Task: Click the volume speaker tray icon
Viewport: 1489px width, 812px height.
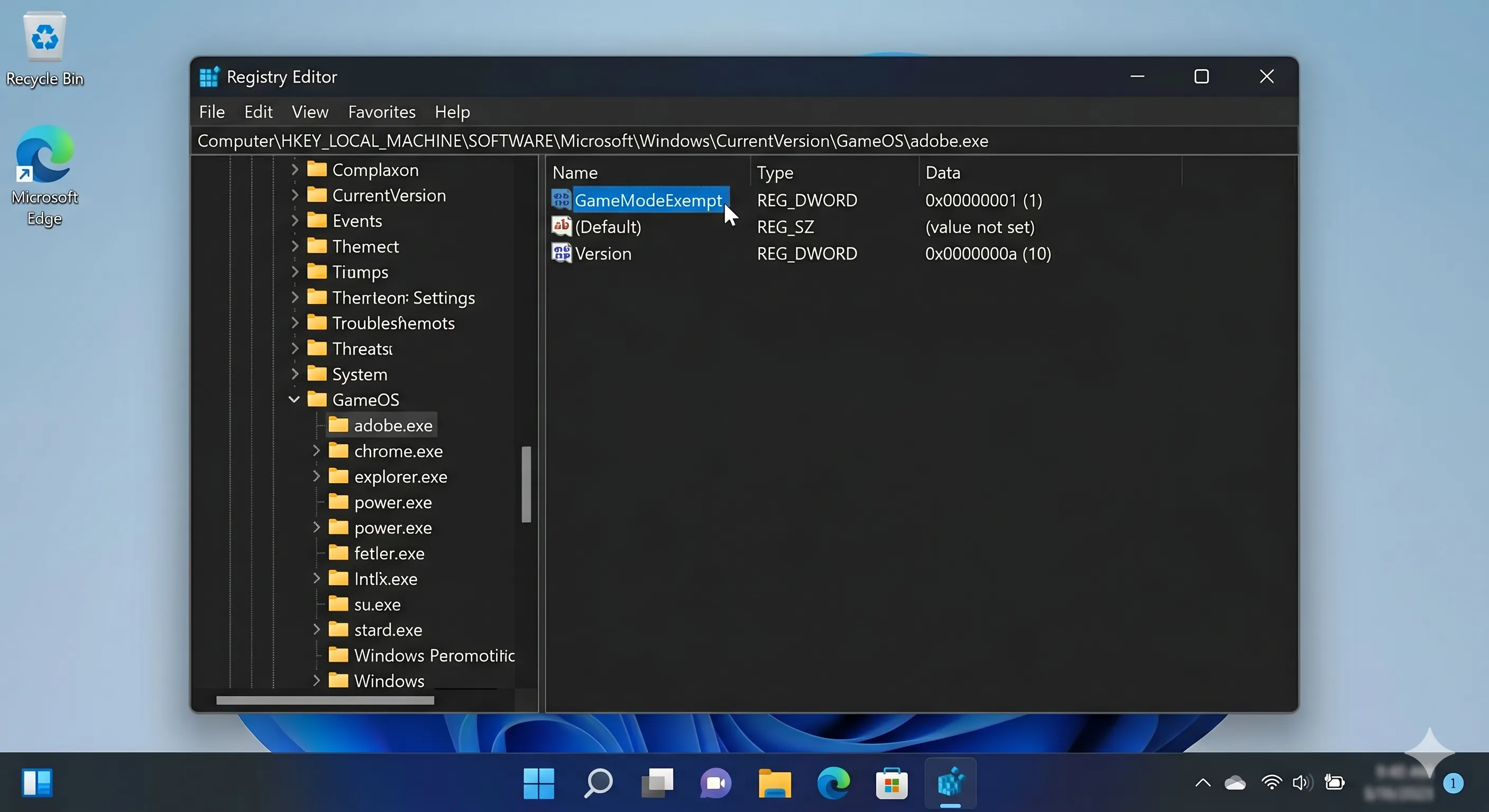Action: (x=1302, y=782)
